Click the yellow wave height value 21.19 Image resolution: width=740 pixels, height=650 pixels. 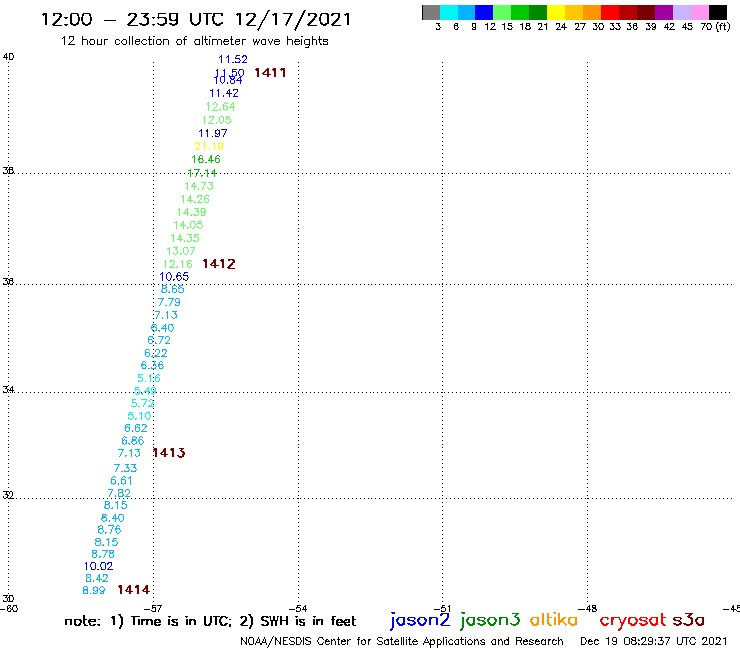click(x=209, y=146)
